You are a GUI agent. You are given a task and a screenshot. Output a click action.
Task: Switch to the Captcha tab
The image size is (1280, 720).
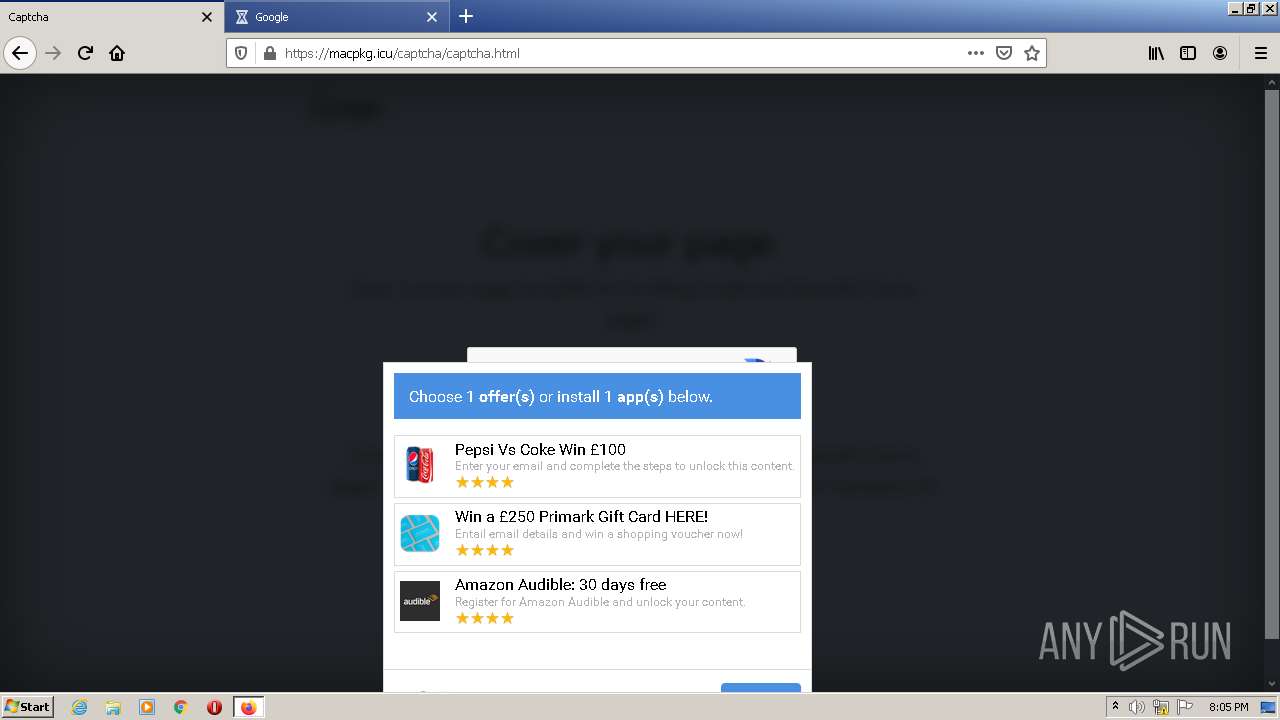[112, 17]
